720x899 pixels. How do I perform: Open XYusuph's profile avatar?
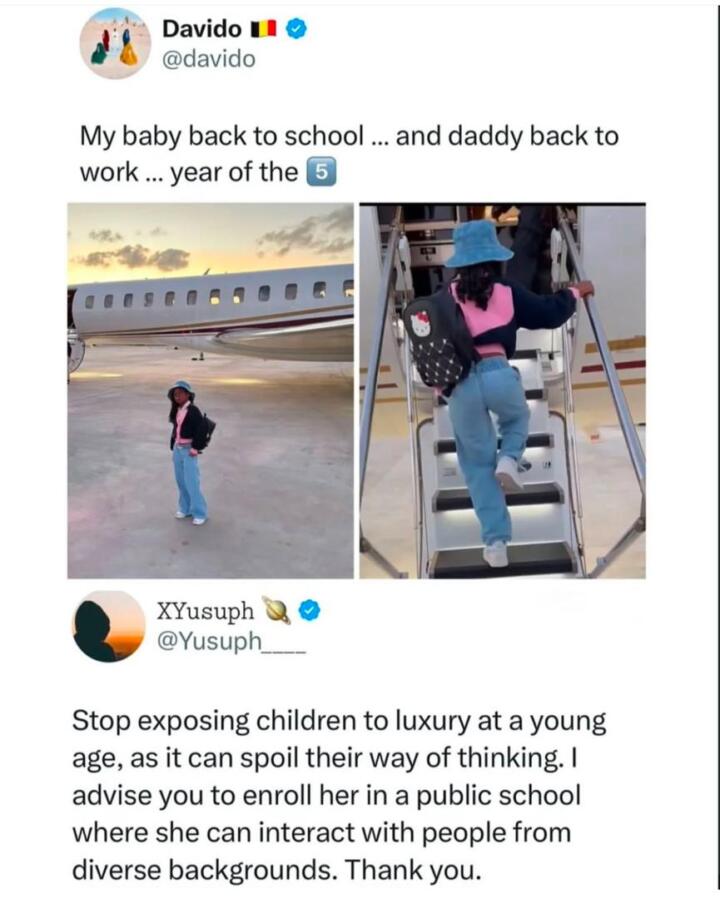pos(109,627)
